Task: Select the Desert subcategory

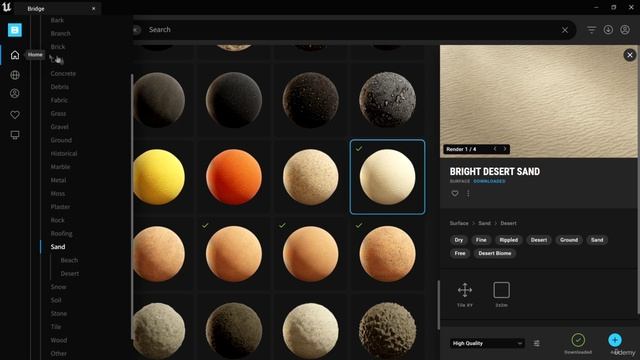Action: 70,274
